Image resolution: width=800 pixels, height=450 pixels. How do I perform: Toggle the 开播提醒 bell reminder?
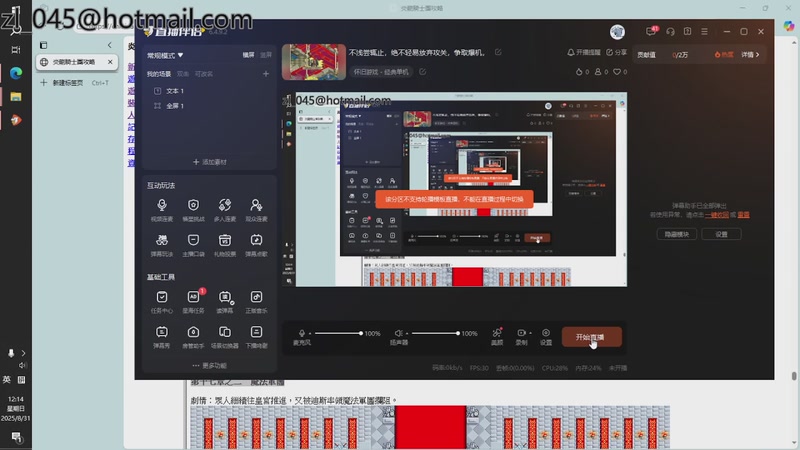tap(584, 52)
